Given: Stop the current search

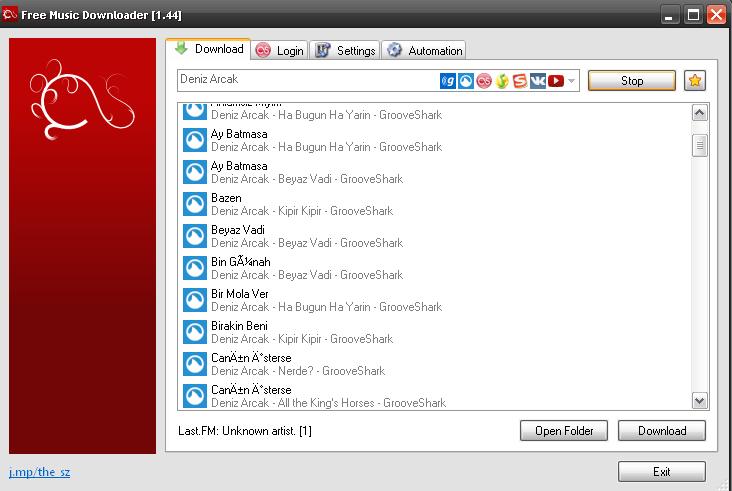Looking at the screenshot, I should coord(632,81).
